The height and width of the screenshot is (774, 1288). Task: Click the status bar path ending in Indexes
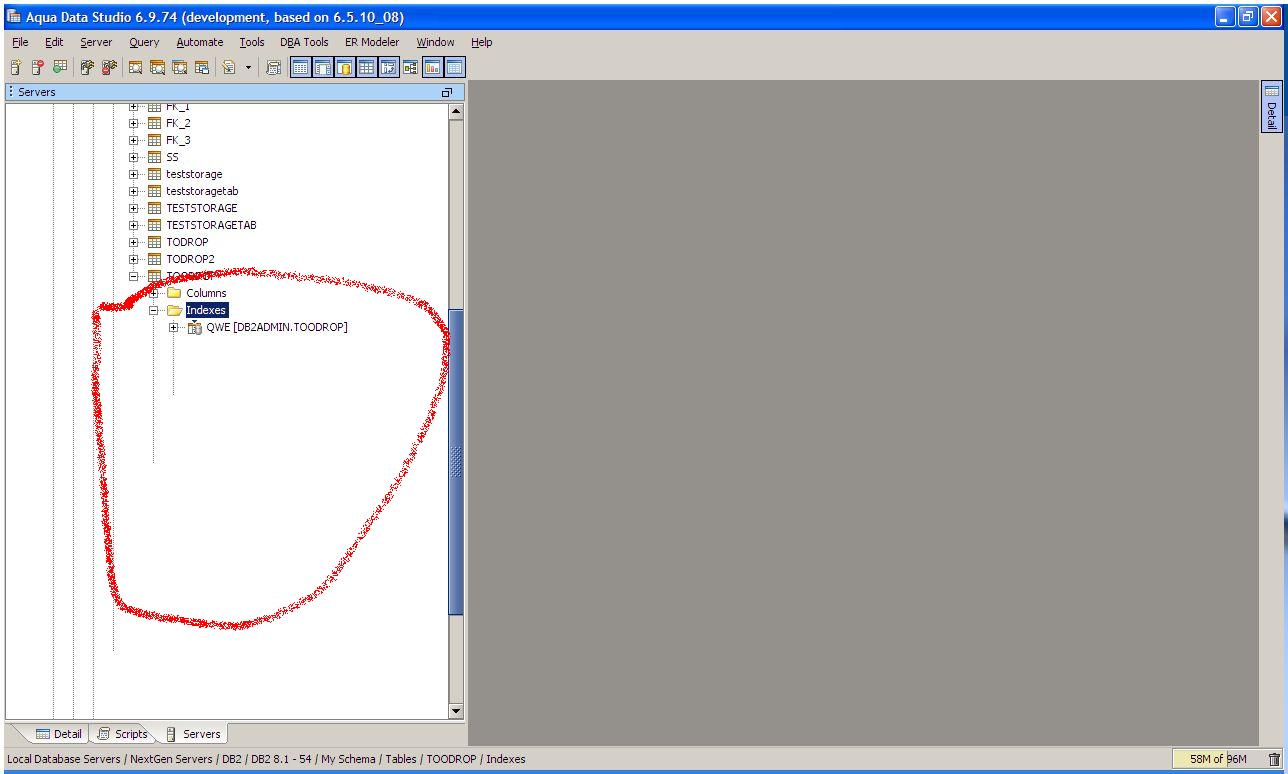click(x=266, y=759)
